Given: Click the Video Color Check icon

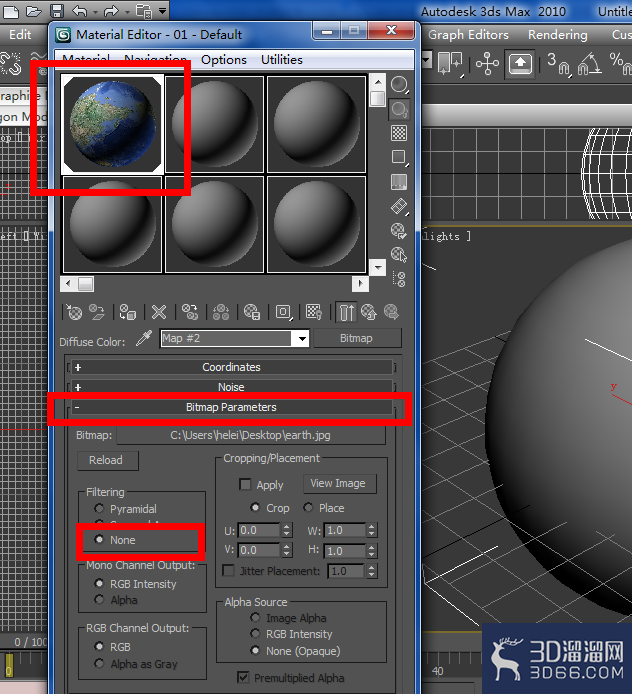Looking at the screenshot, I should (x=399, y=181).
